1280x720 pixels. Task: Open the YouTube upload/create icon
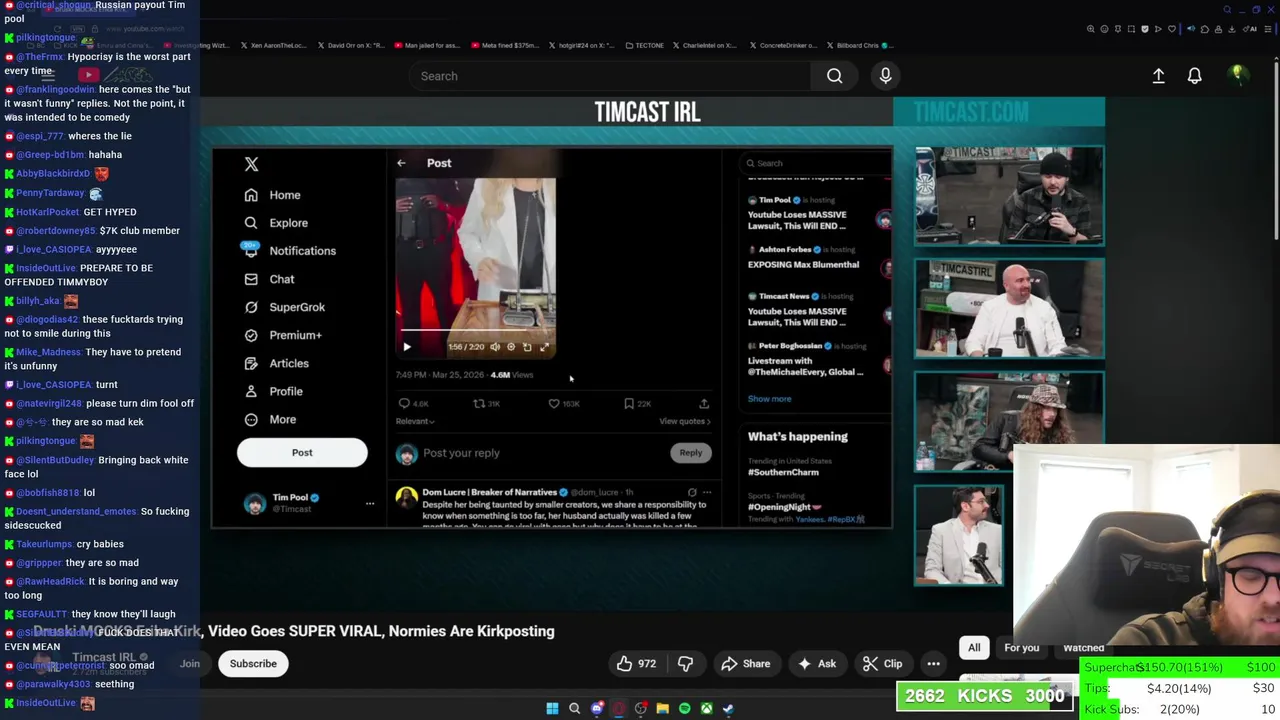(x=1158, y=76)
